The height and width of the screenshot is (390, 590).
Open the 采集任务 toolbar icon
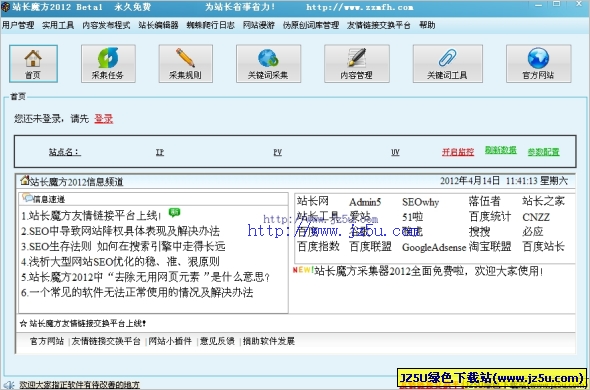point(108,64)
